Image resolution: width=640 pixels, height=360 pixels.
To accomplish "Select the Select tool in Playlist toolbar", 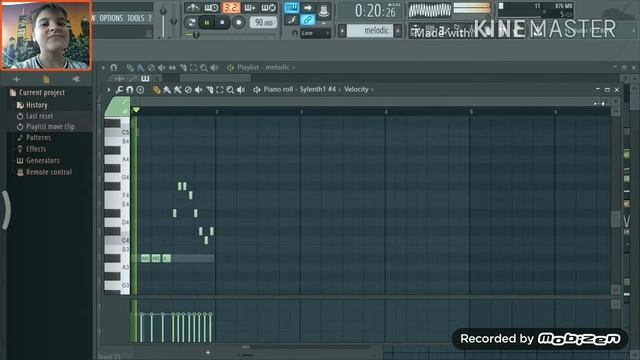I will coord(193,68).
